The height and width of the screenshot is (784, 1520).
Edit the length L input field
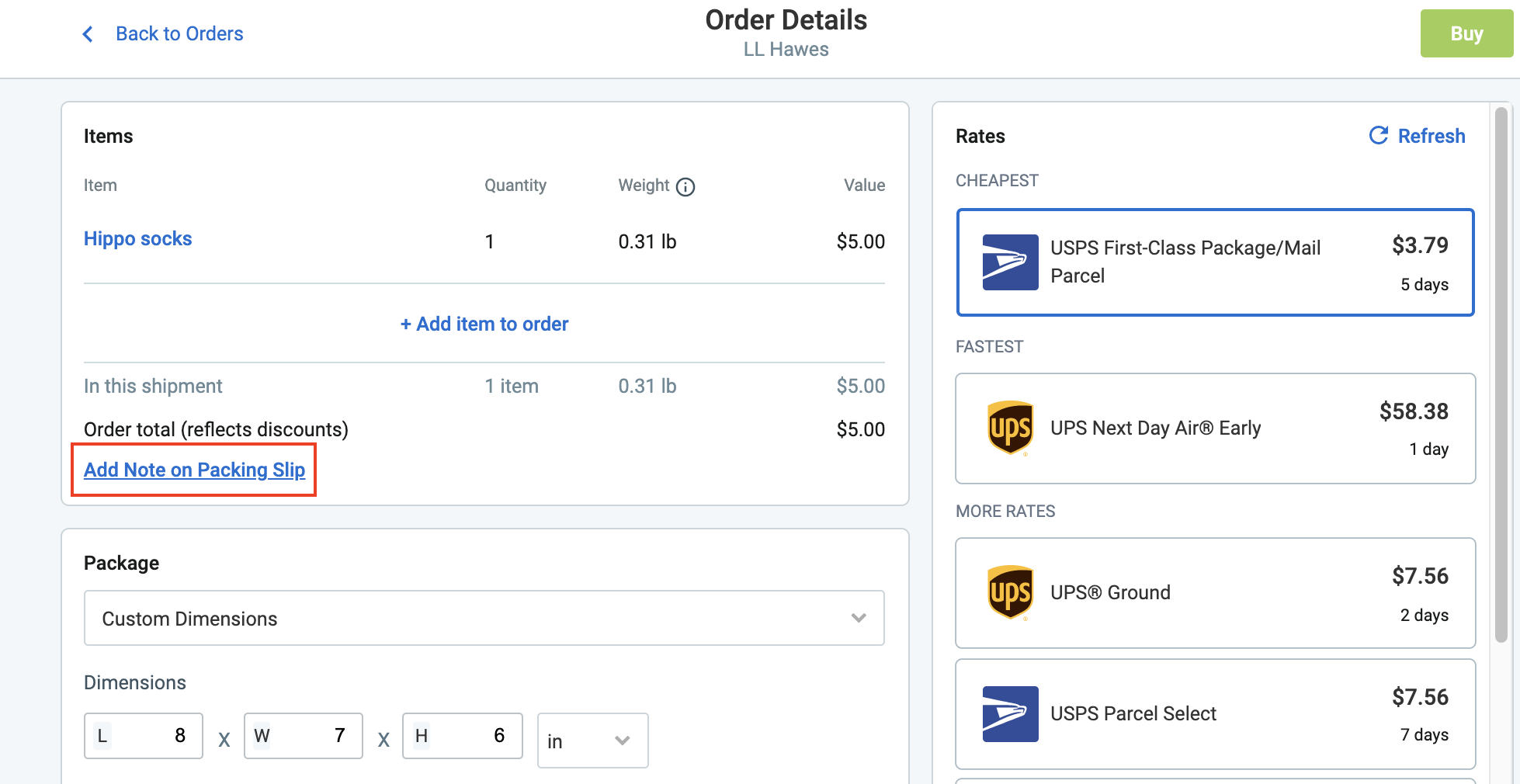[144, 736]
